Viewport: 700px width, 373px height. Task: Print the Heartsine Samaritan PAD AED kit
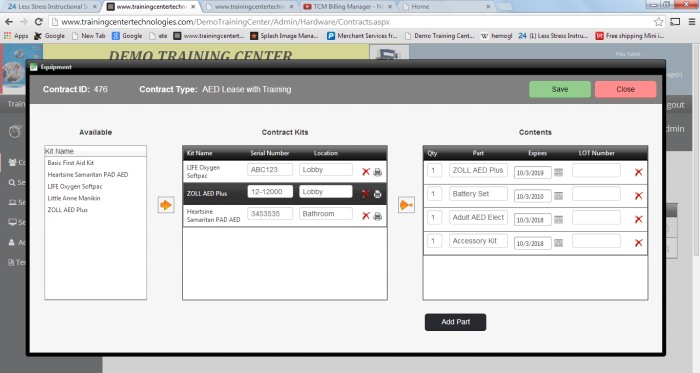coord(378,216)
